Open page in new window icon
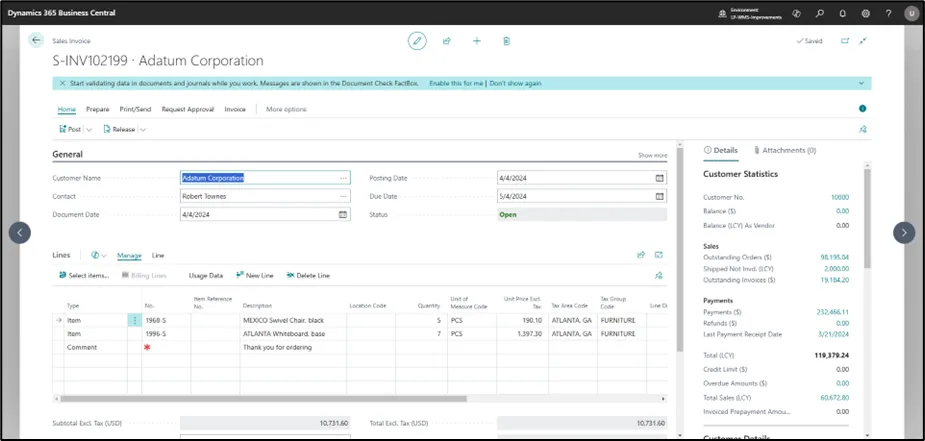Screen dimensions: 925x441 coord(845,41)
